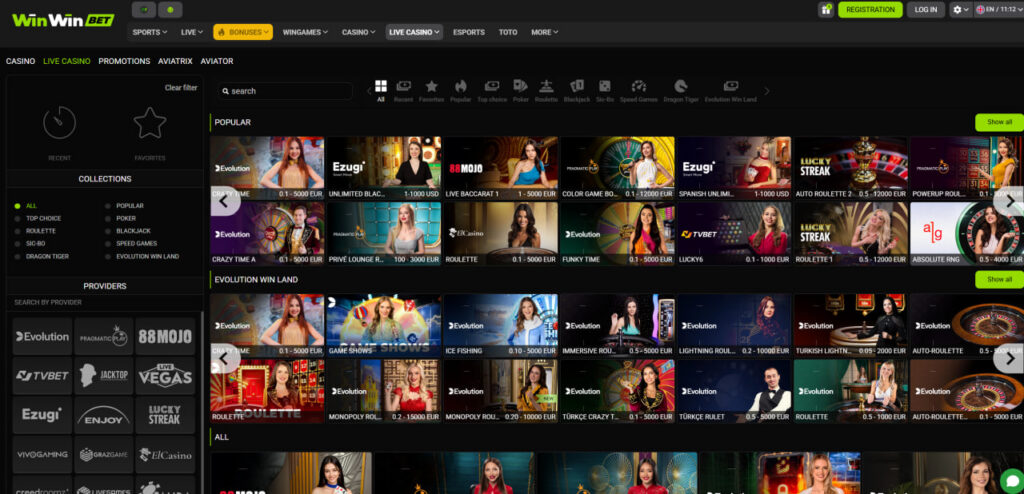The width and height of the screenshot is (1024, 494).
Task: Click the Search by provider field
Action: 104,303
